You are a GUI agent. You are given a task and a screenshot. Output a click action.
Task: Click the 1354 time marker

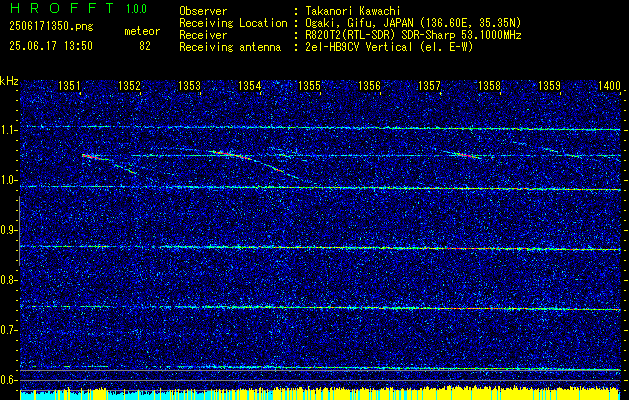250,85
